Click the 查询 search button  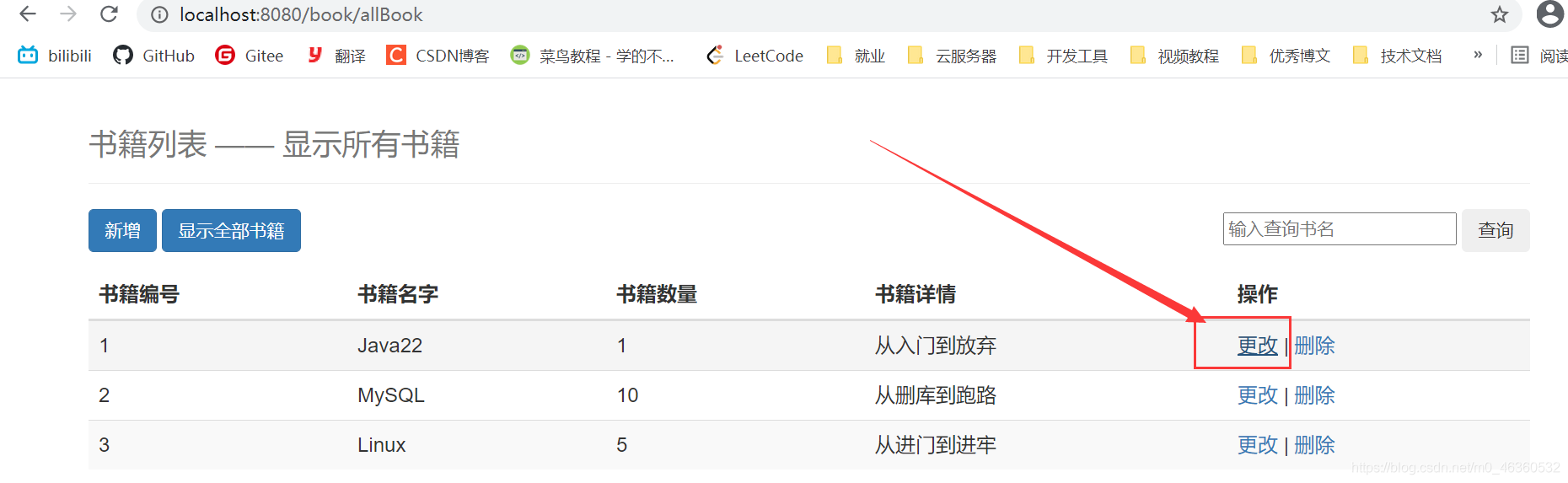pos(1496,230)
